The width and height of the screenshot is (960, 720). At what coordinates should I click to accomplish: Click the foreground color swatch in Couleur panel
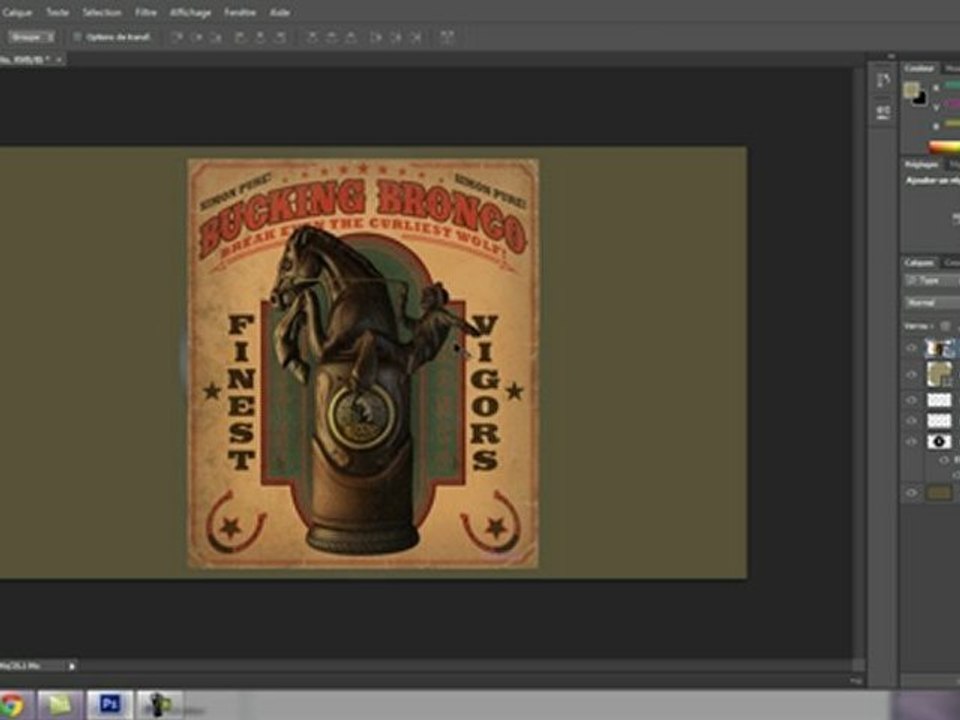point(910,89)
